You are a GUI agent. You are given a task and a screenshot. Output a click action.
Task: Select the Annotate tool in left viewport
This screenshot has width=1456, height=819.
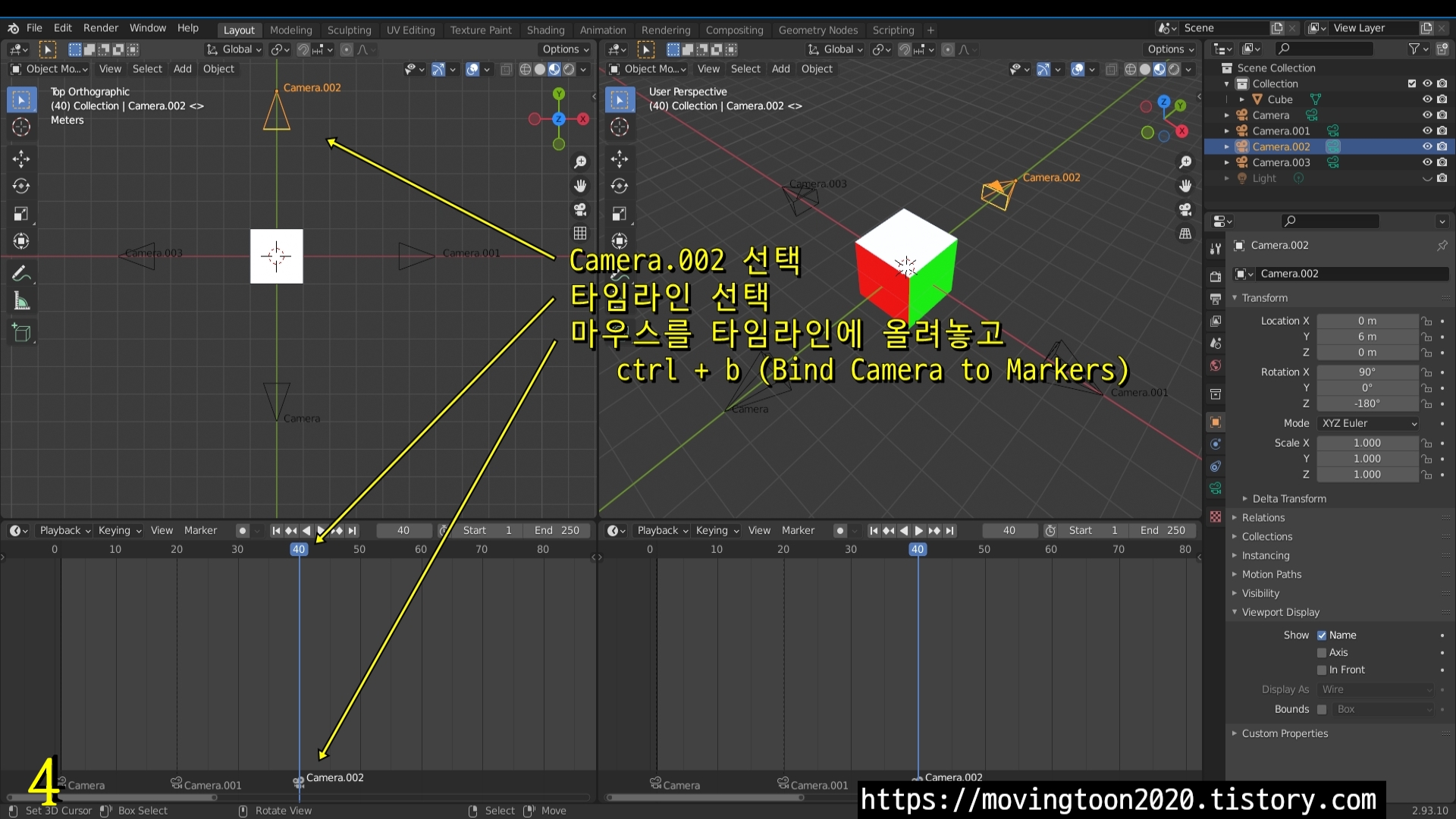tap(21, 274)
